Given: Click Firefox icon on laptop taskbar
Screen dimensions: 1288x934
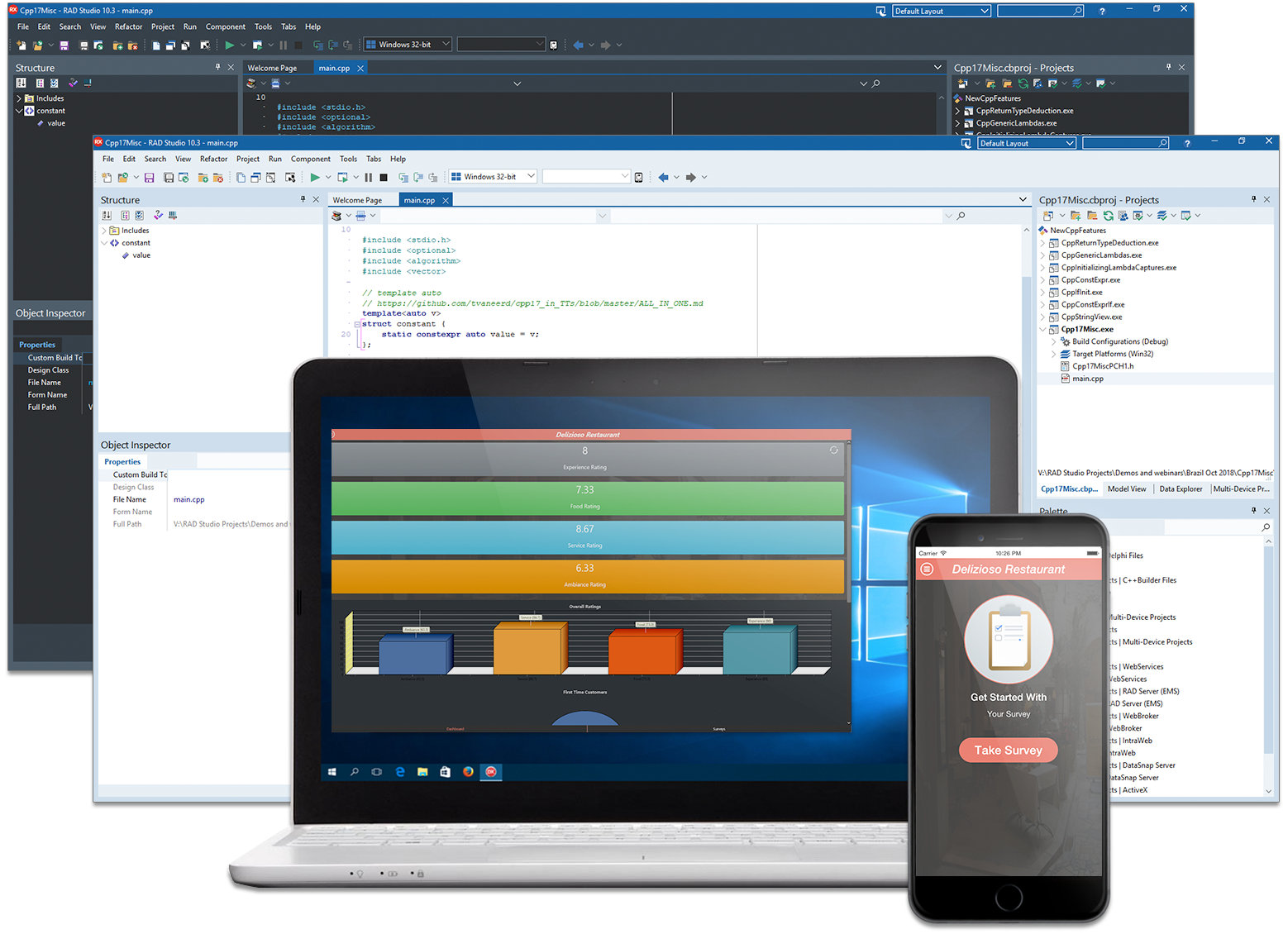Looking at the screenshot, I should pyautogui.click(x=468, y=772).
